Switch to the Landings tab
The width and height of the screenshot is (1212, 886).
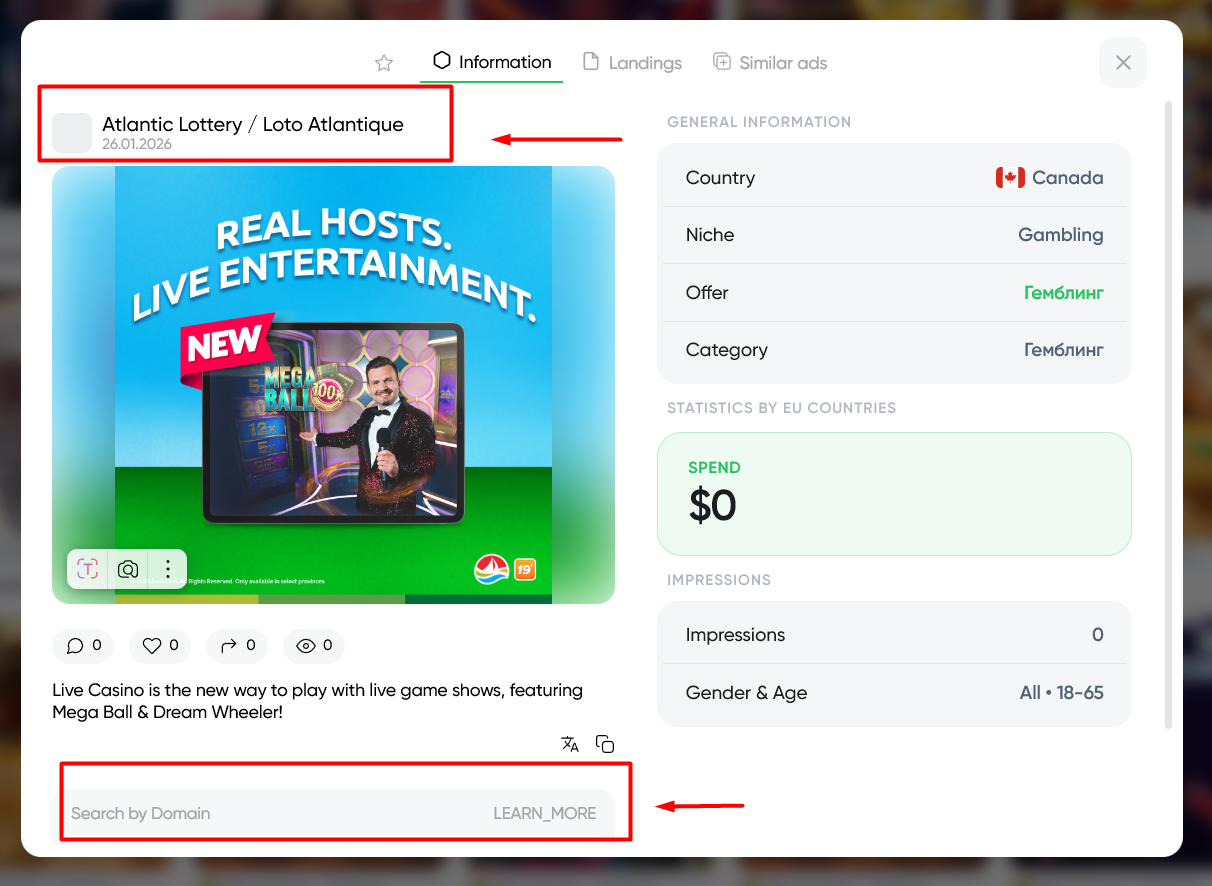[632, 63]
